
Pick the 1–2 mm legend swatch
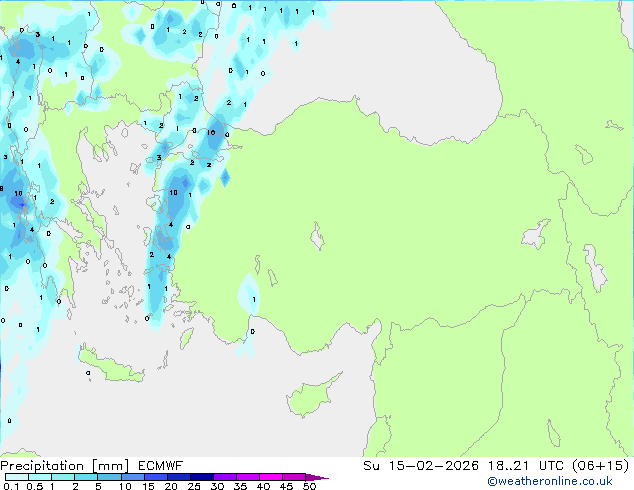pos(63,477)
